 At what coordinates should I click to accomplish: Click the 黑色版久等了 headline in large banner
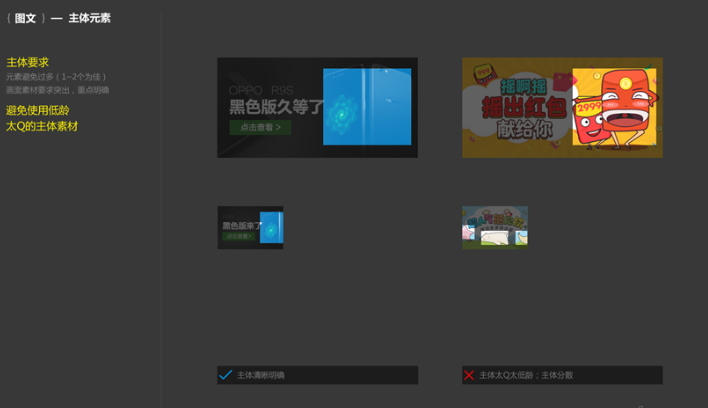coord(275,107)
